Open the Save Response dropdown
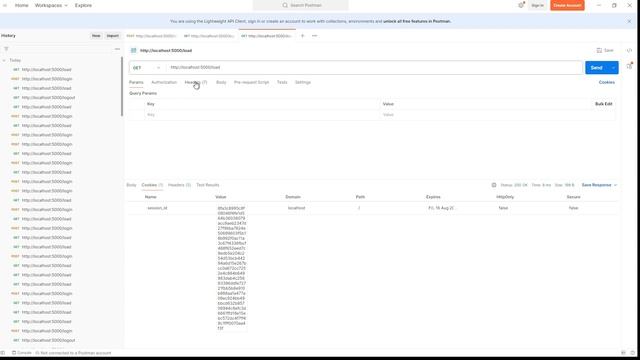 coord(599,185)
